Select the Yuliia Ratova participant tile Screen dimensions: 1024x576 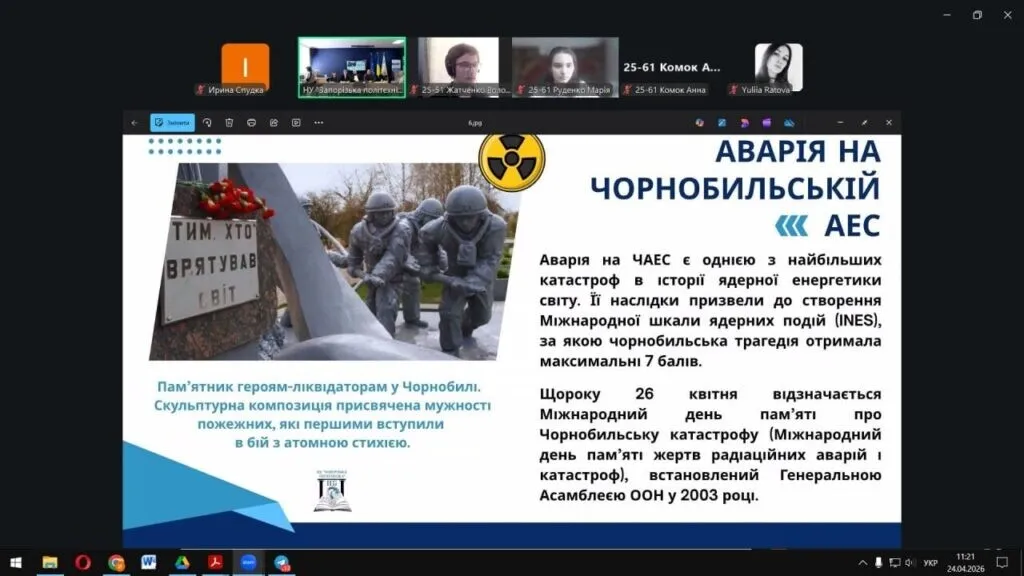[778, 68]
